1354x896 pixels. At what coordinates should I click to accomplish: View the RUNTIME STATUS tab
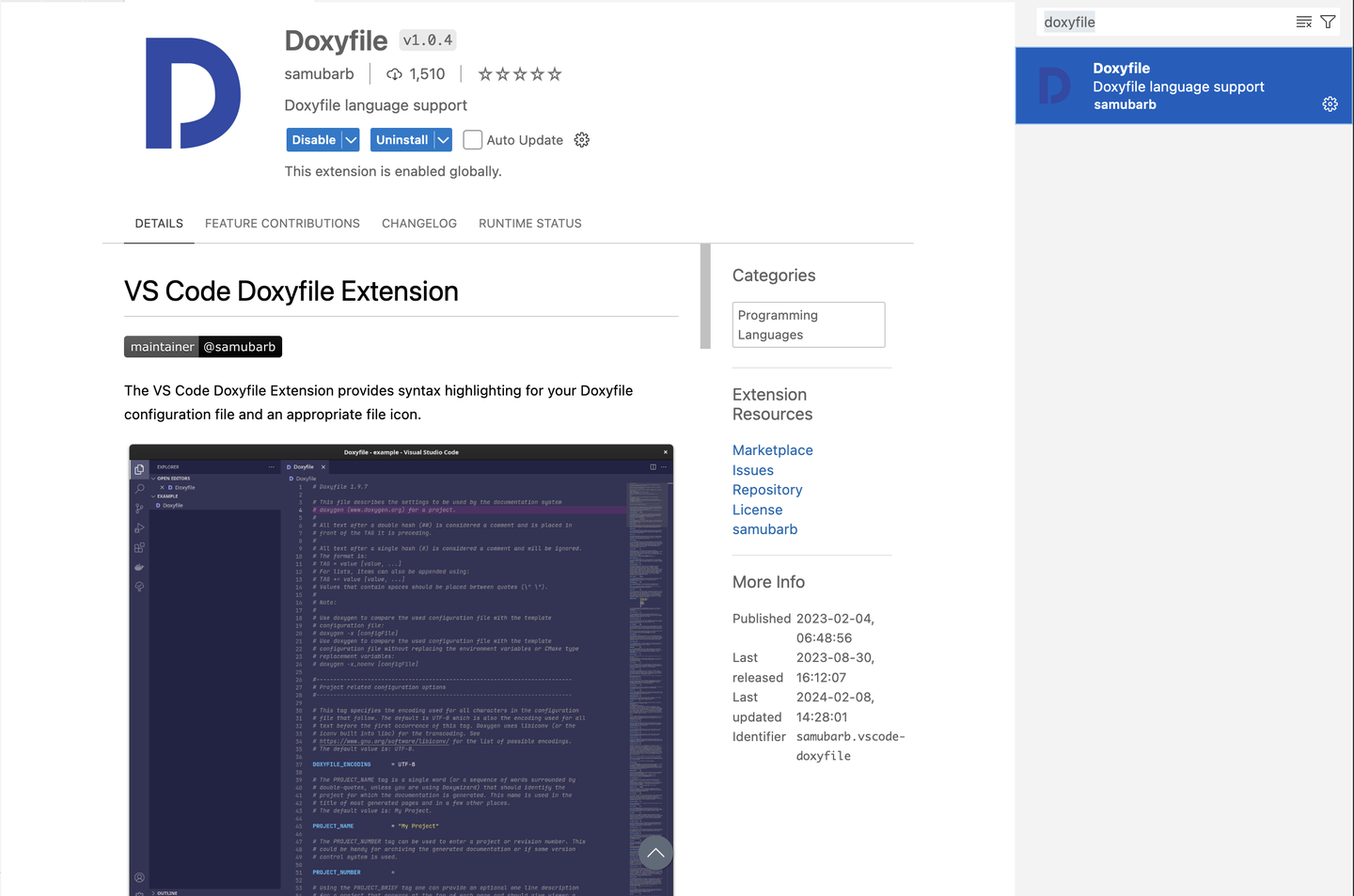[x=529, y=223]
